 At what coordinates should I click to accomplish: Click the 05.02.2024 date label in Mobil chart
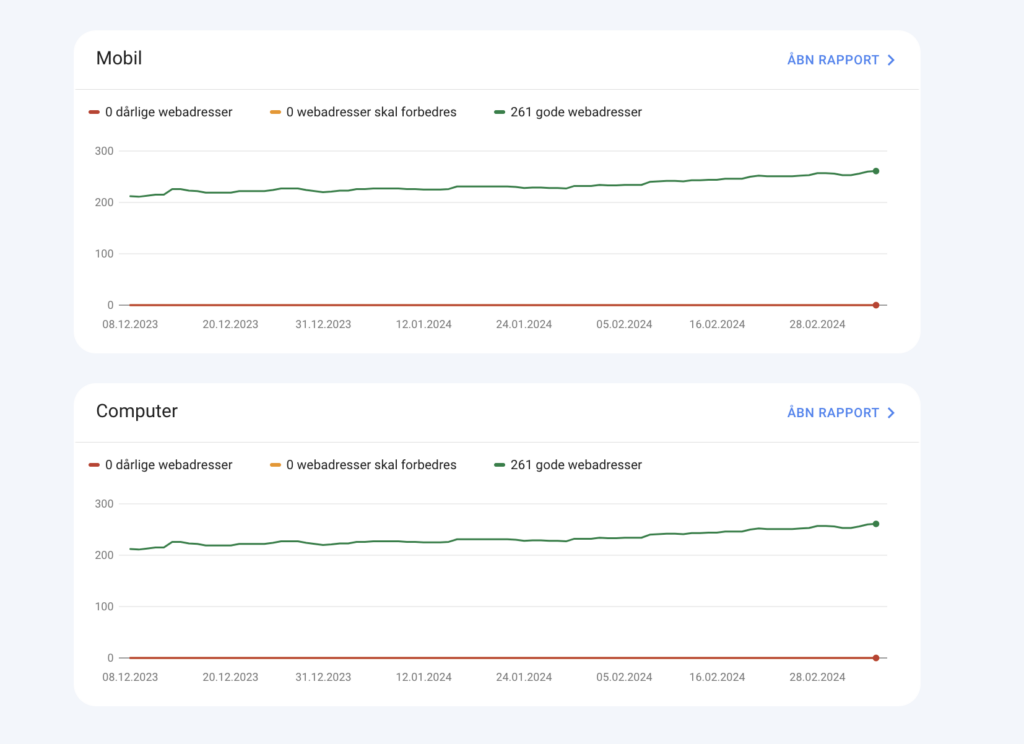[624, 325]
